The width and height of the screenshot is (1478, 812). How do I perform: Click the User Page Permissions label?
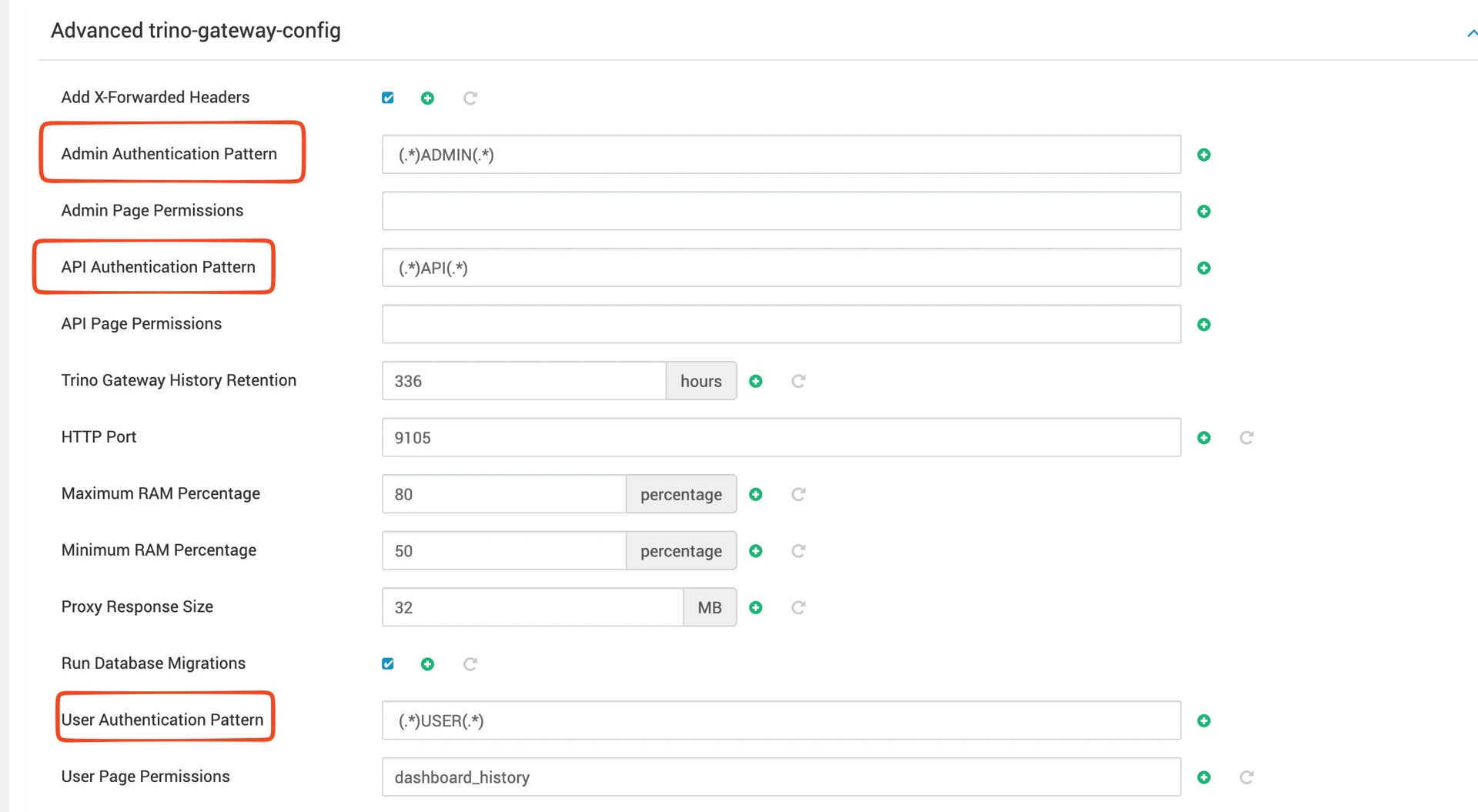point(145,776)
